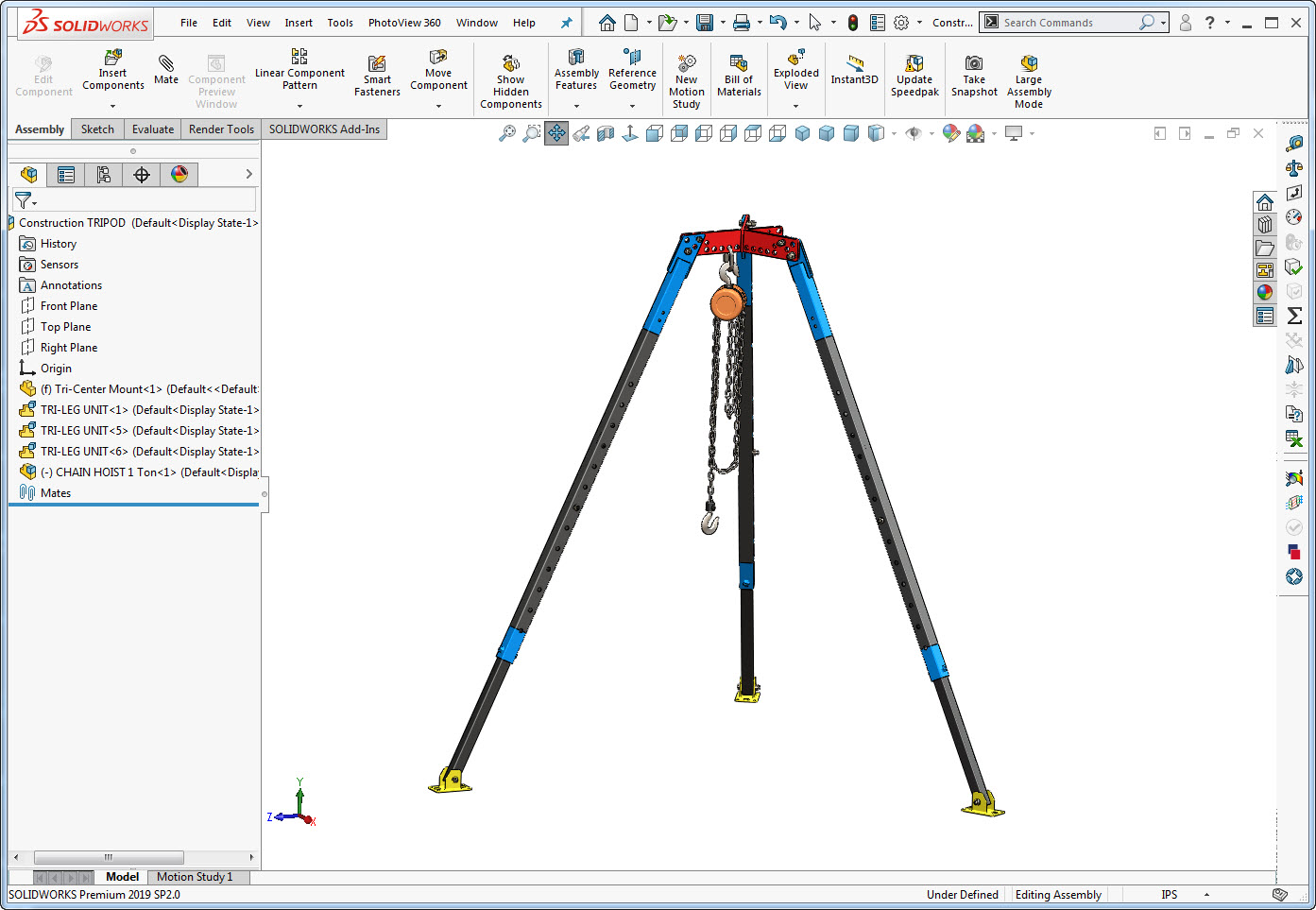1316x910 pixels.
Task: Open the File menu
Action: 189,23
